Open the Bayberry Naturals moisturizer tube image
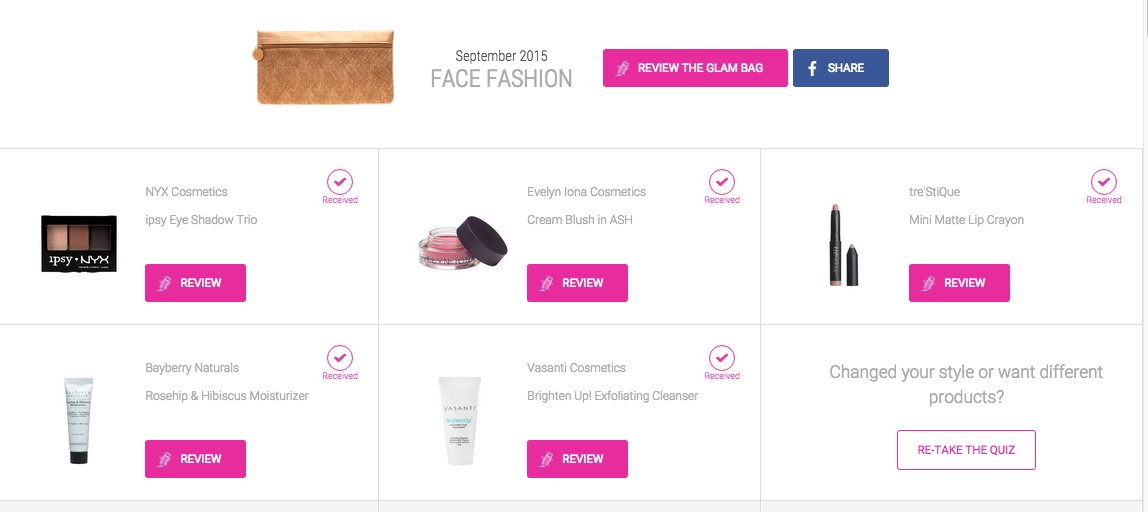 click(79, 420)
